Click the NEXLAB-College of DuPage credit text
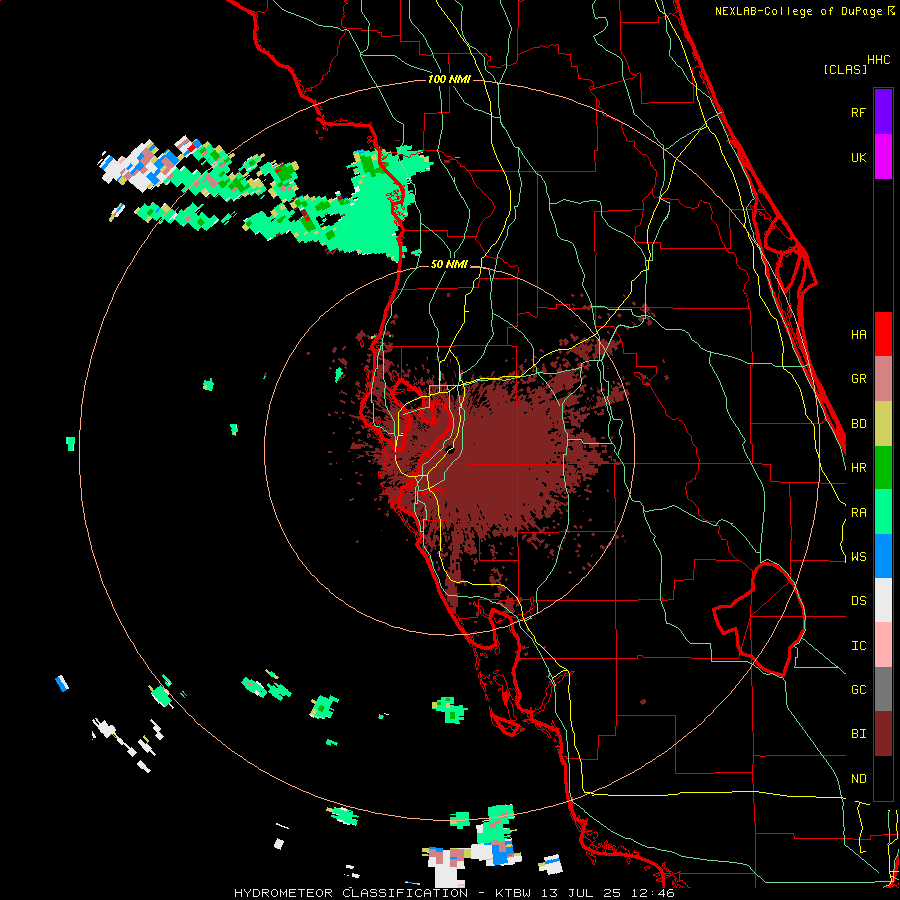 click(x=798, y=11)
